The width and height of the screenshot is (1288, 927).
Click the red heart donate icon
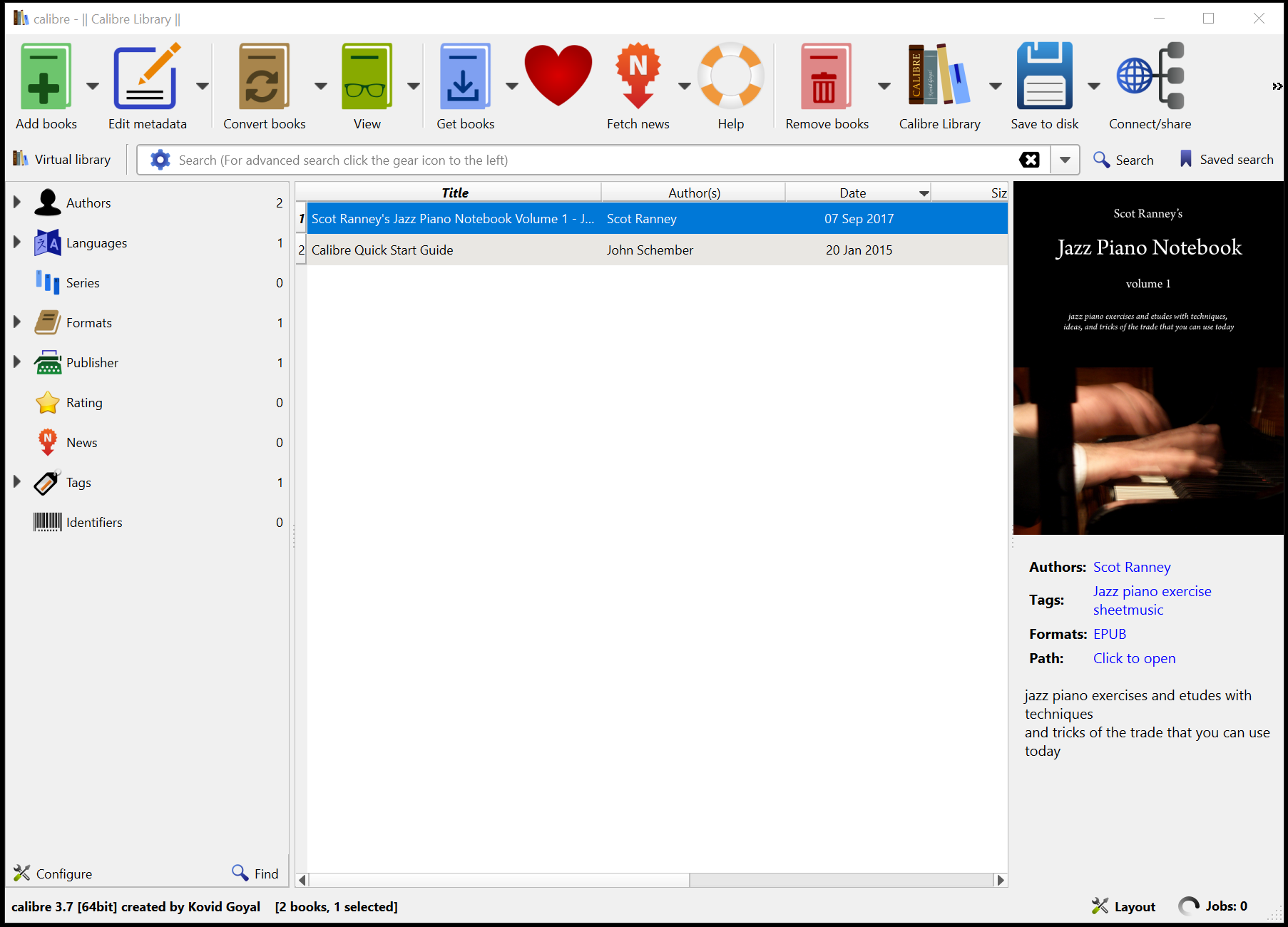[x=558, y=76]
